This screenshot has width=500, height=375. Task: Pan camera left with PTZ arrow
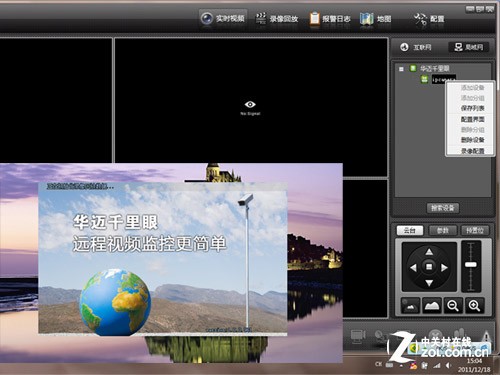(x=413, y=267)
